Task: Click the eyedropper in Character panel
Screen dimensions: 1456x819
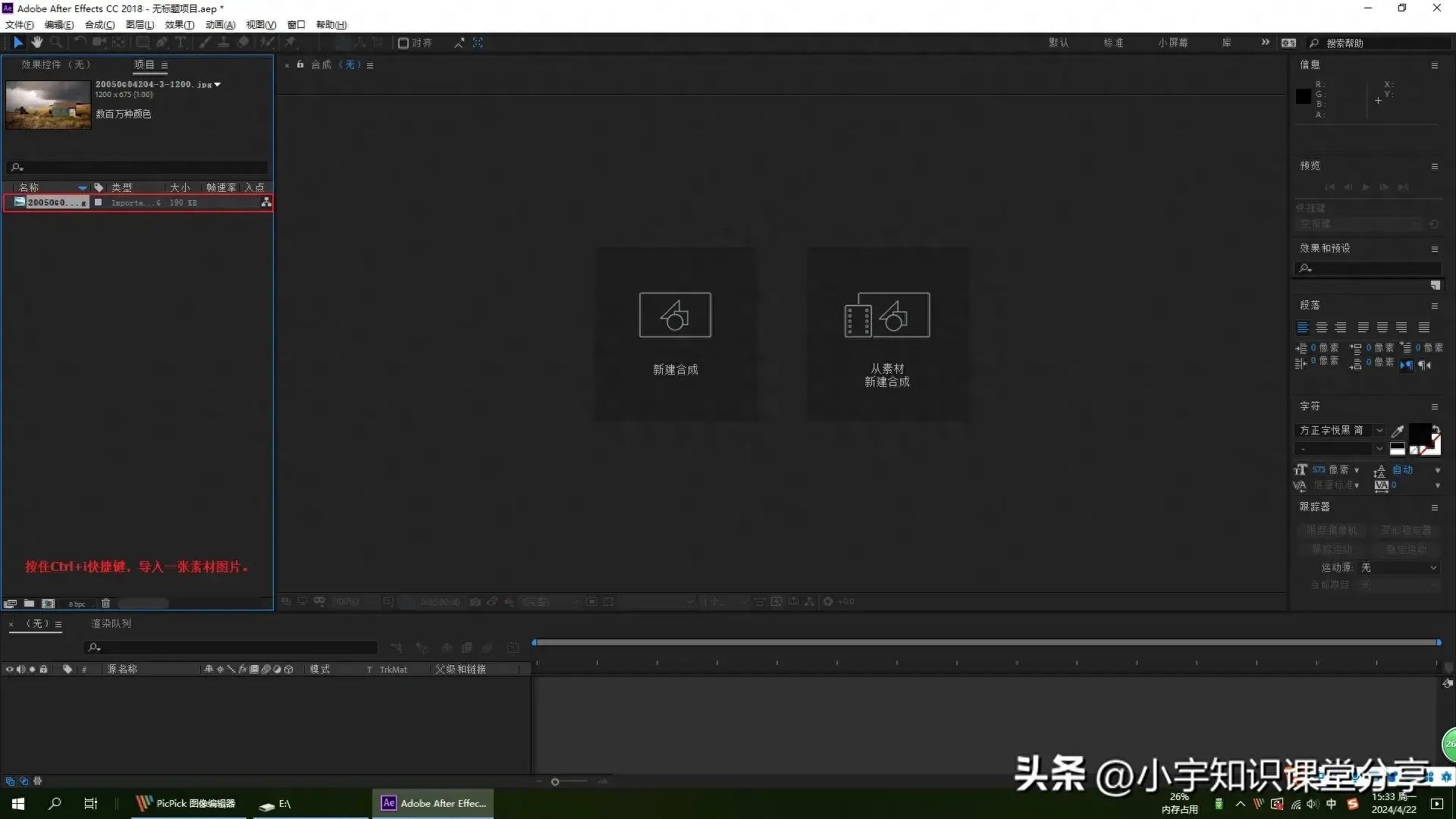Action: (x=1398, y=431)
